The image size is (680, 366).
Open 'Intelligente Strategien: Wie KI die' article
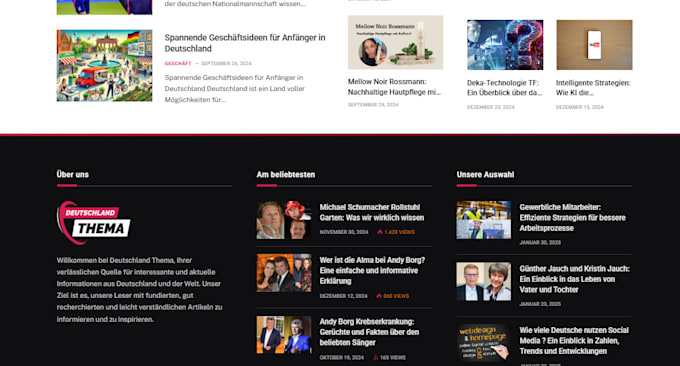pyautogui.click(x=593, y=88)
